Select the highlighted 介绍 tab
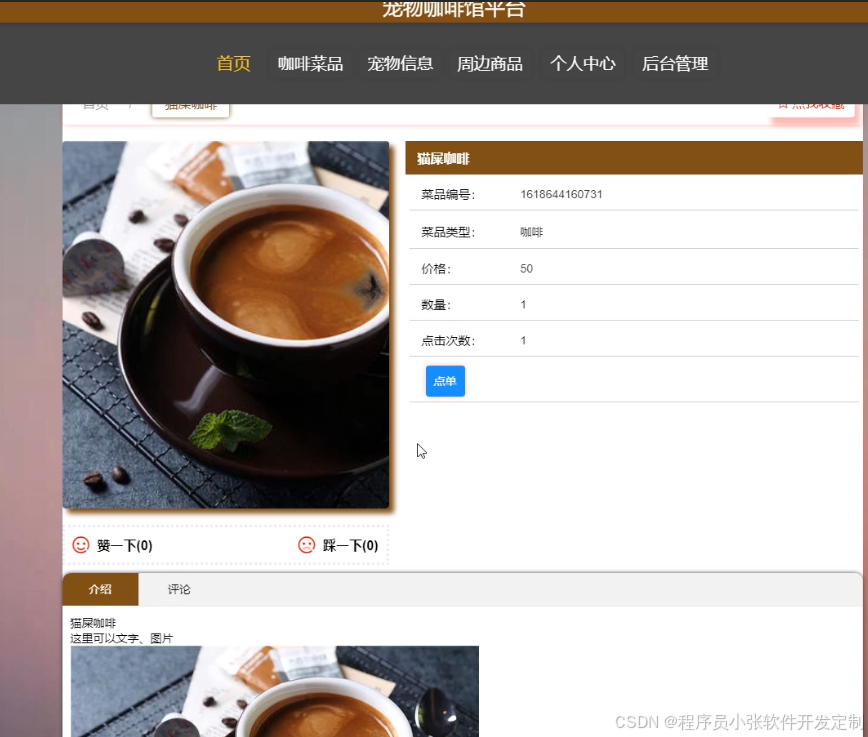 (100, 589)
